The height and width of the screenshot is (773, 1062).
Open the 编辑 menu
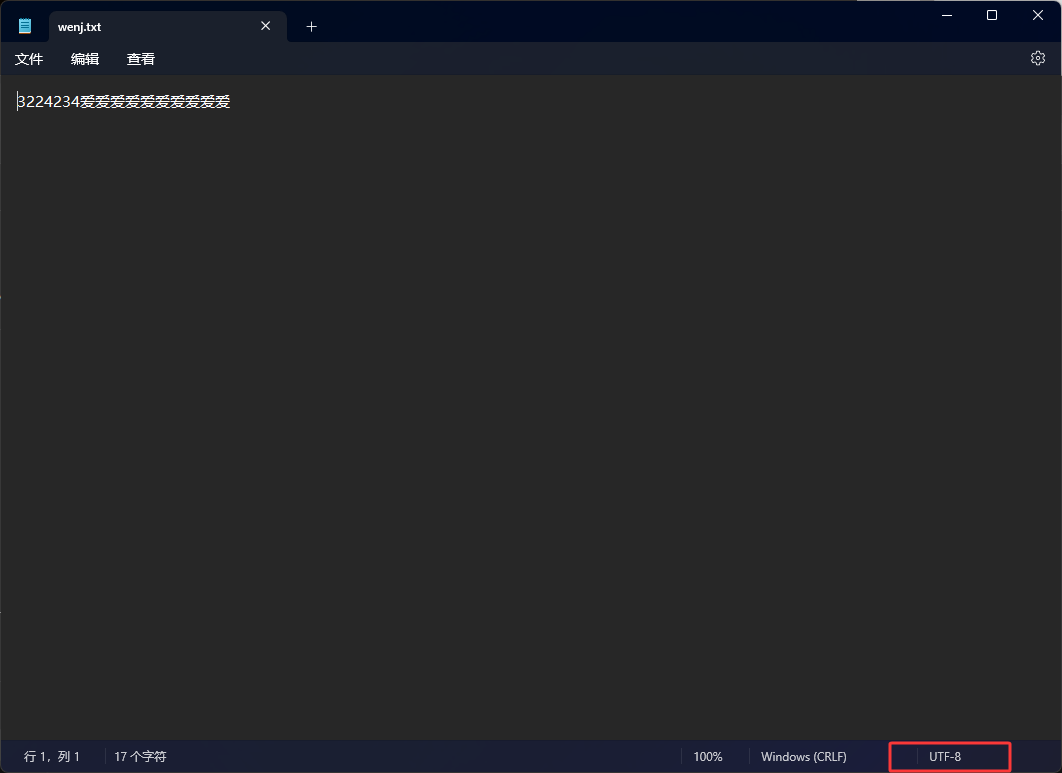click(85, 59)
